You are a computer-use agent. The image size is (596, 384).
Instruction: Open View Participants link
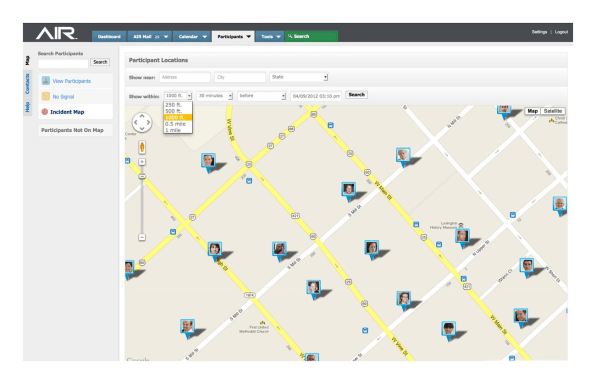[71, 81]
